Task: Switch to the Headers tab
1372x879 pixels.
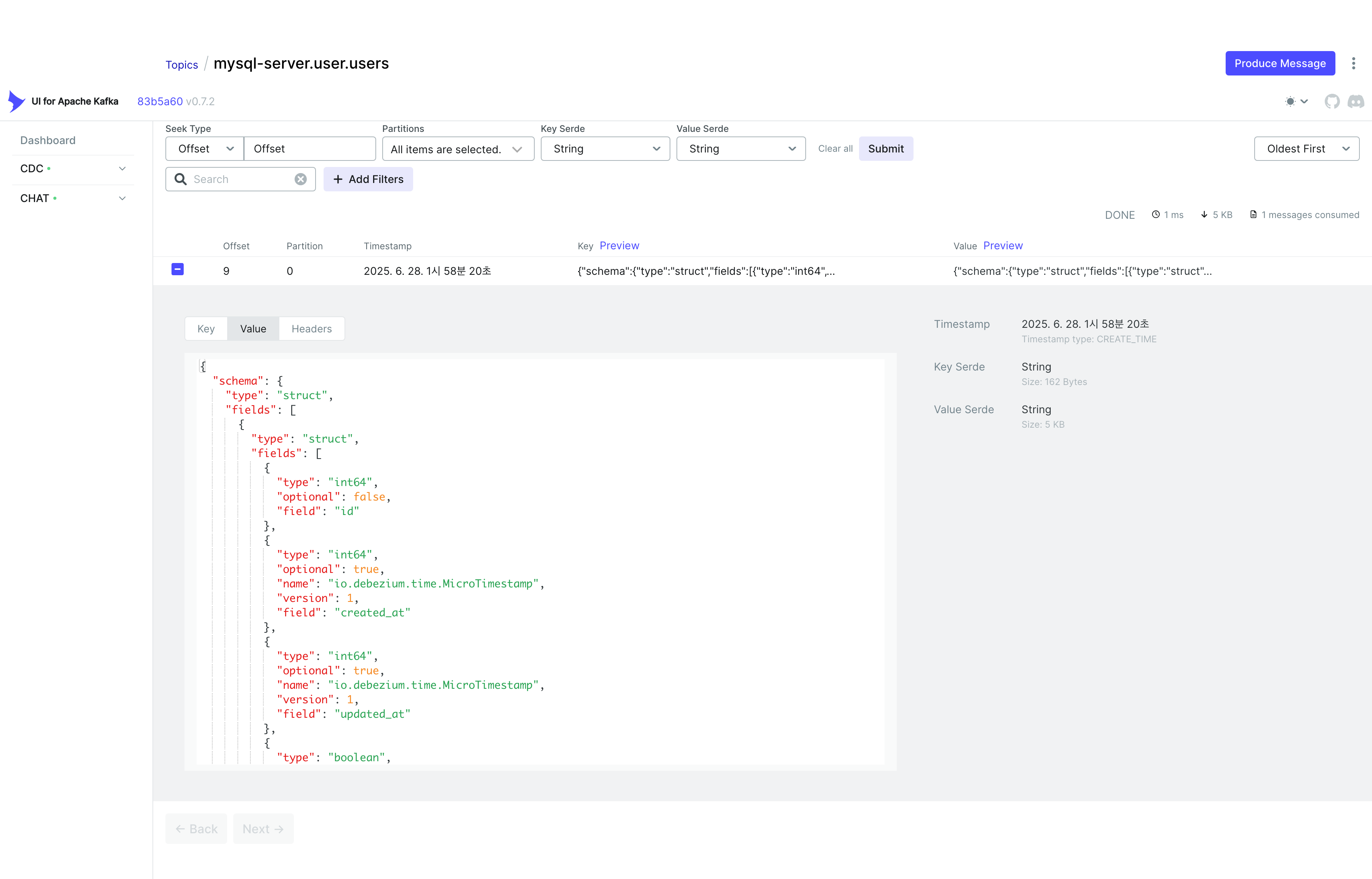Action: coord(312,329)
